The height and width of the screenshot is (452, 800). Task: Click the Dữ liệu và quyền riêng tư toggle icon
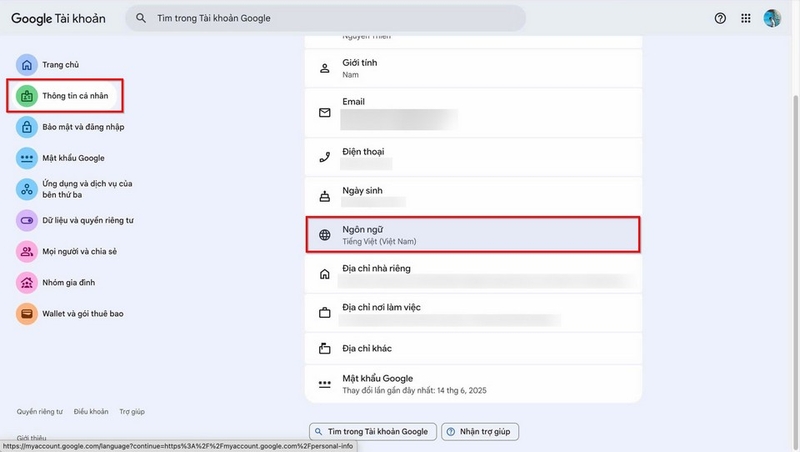pyautogui.click(x=27, y=220)
